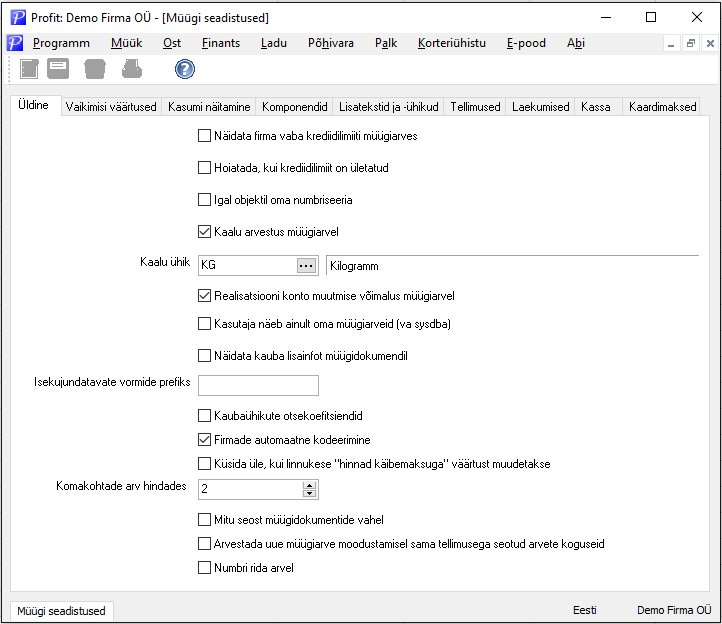Image resolution: width=722 pixels, height=624 pixels.
Task: Click the greyed-out first toolbar icon (blank document)
Action: click(x=29, y=69)
